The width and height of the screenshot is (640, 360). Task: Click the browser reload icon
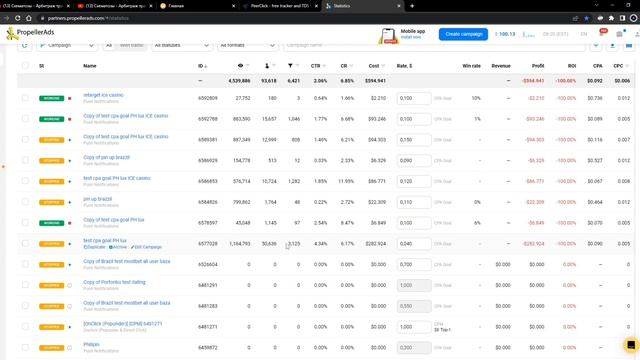click(x=18, y=18)
